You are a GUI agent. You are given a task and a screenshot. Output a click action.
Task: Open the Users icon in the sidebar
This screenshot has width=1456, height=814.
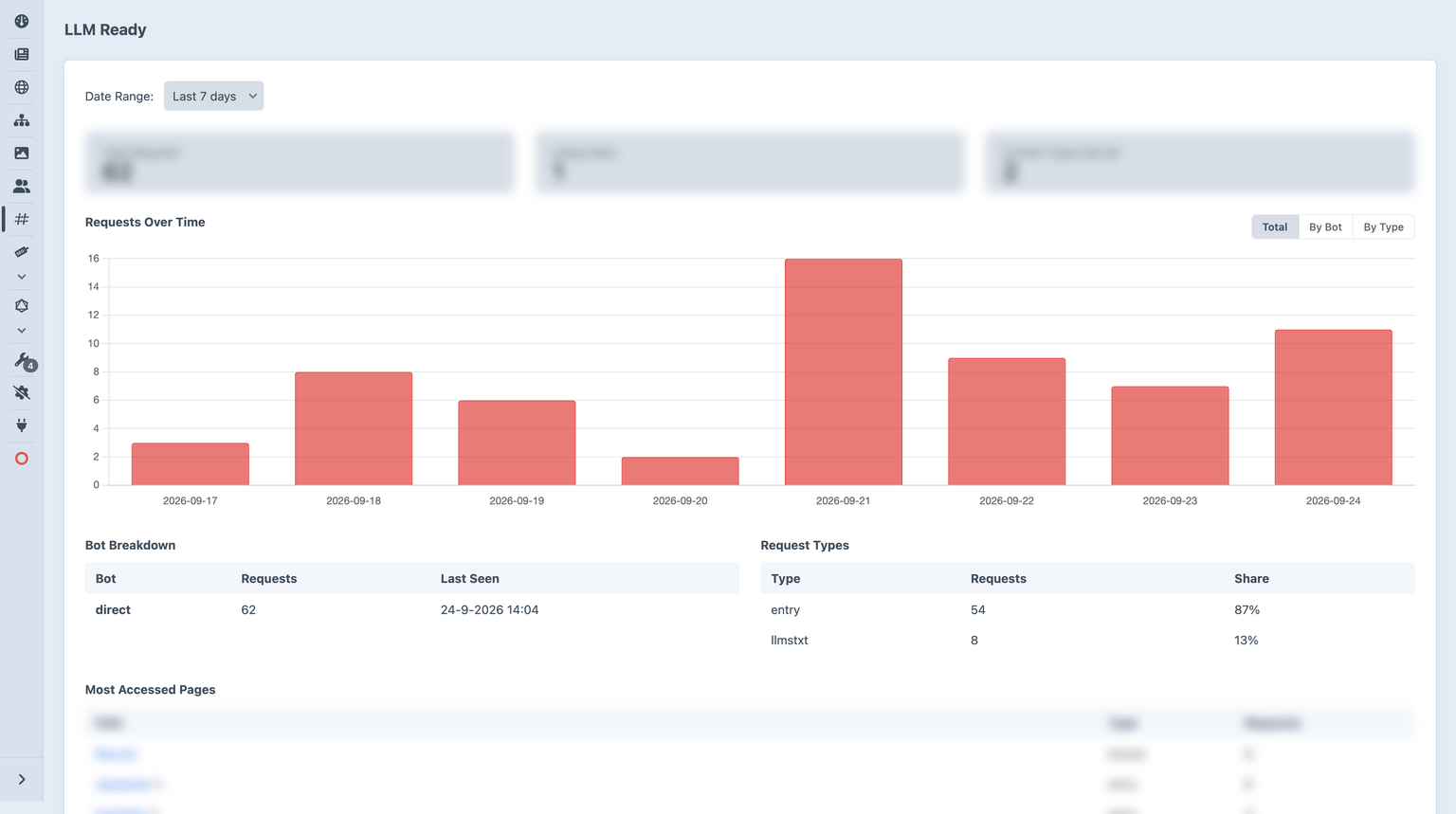pyautogui.click(x=21, y=186)
